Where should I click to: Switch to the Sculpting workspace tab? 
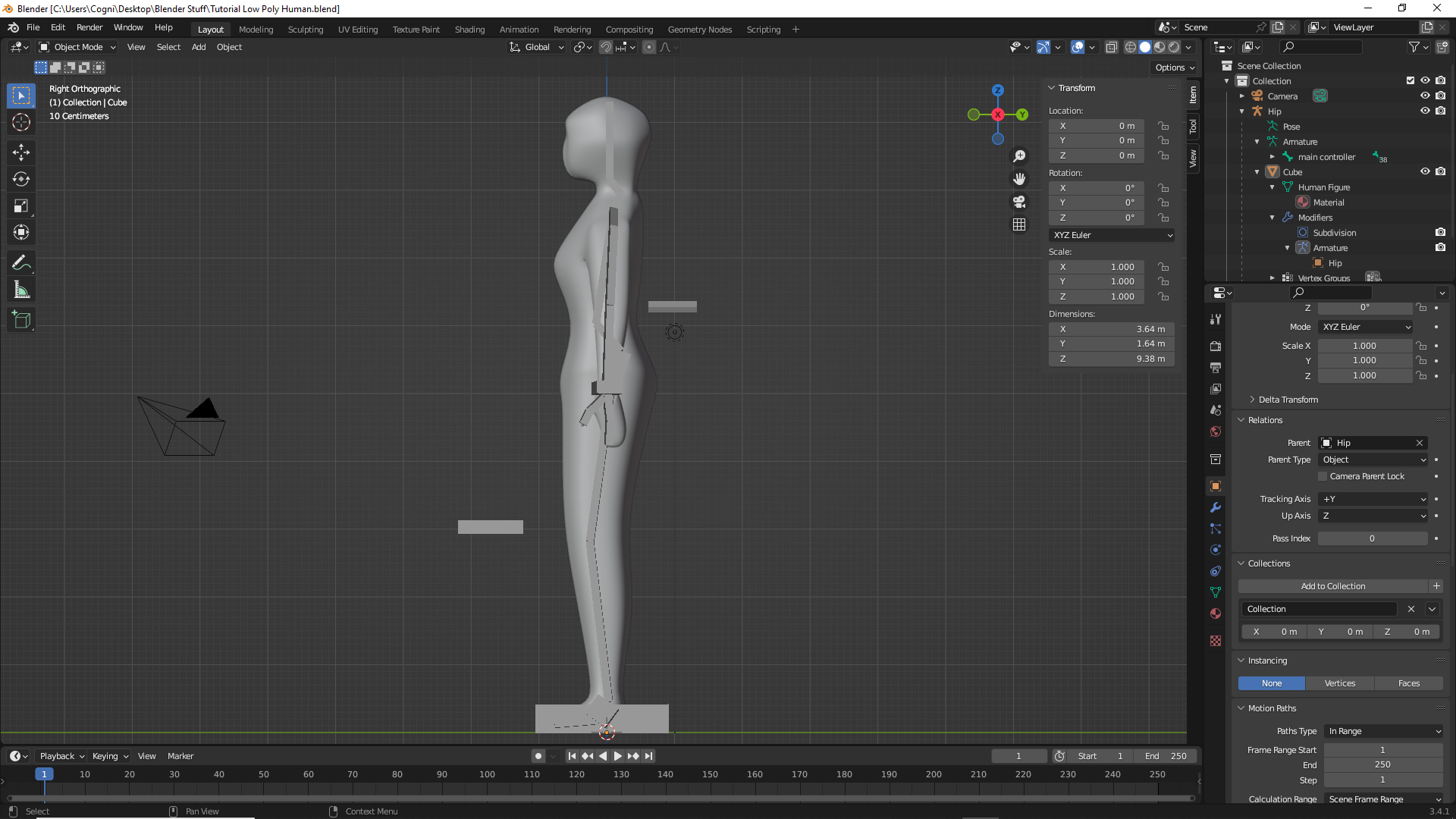[x=305, y=30]
